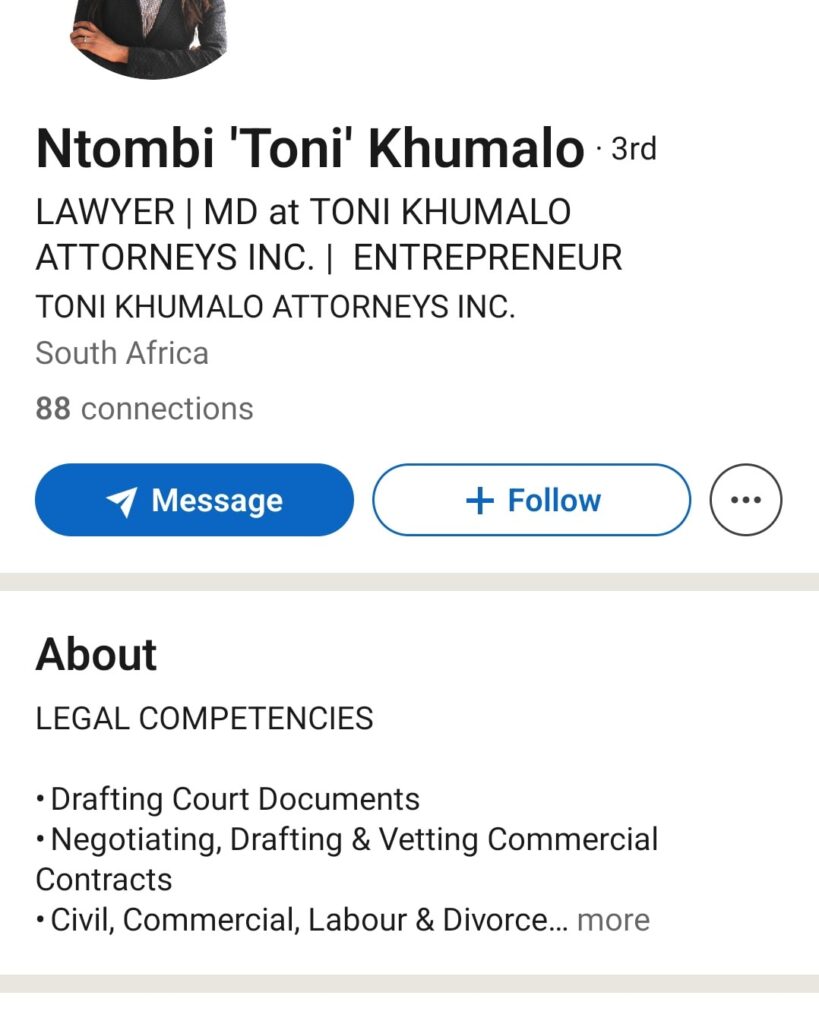Viewport: 819px width, 1024px height.
Task: View the 88 connections list
Action: 144,408
